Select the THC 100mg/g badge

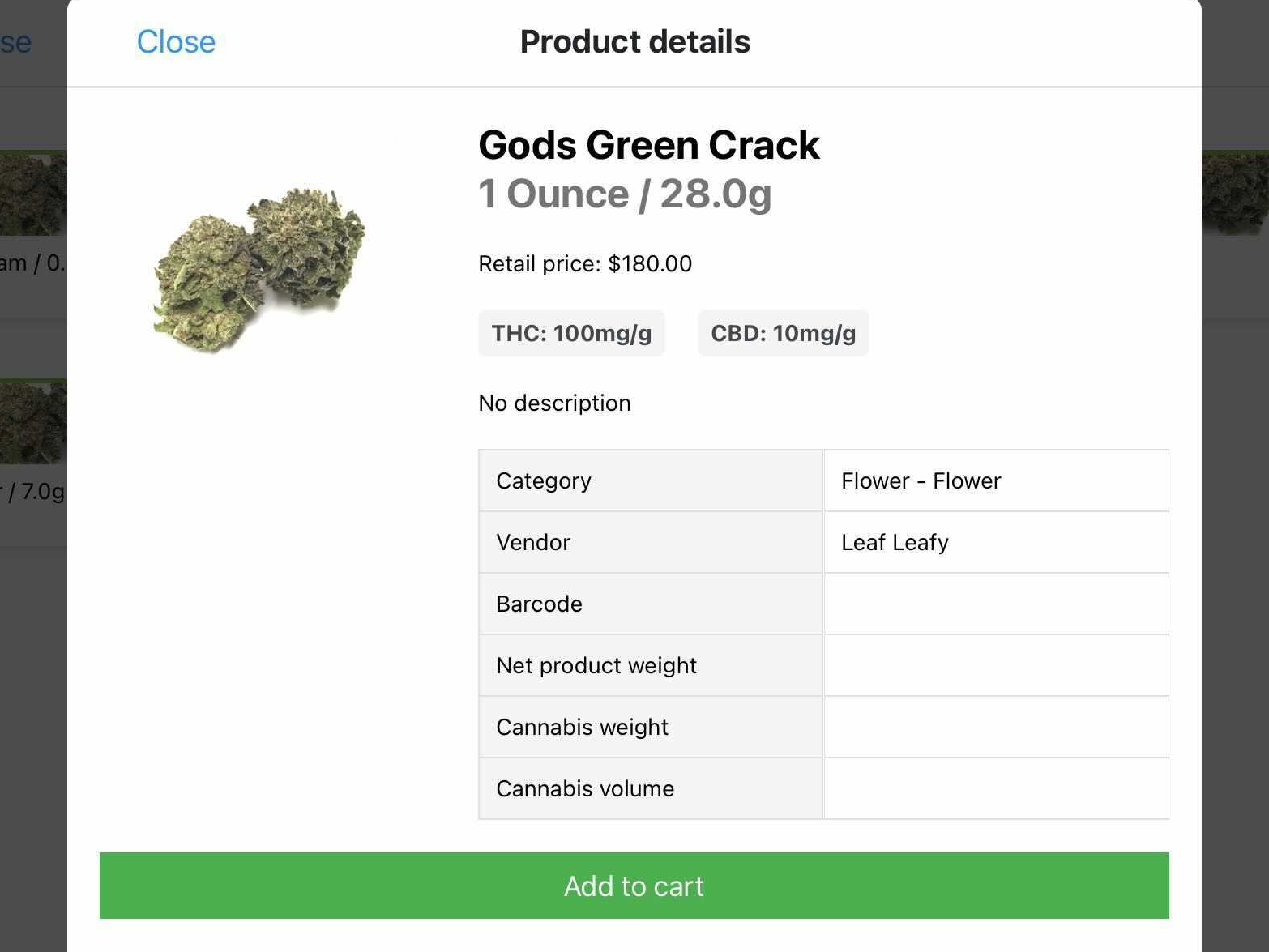pos(571,334)
